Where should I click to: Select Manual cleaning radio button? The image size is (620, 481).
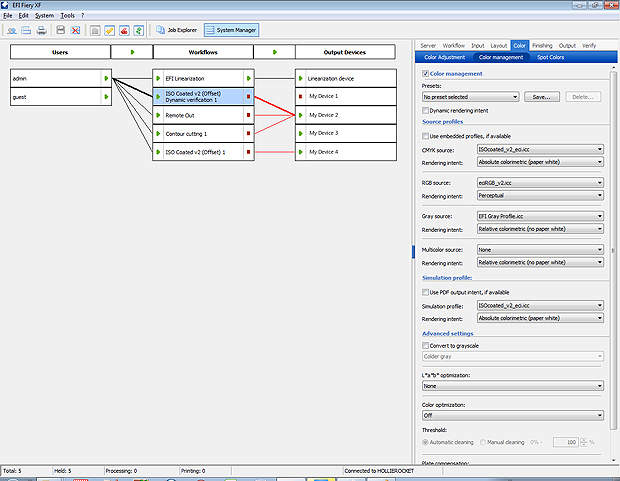pyautogui.click(x=483, y=442)
